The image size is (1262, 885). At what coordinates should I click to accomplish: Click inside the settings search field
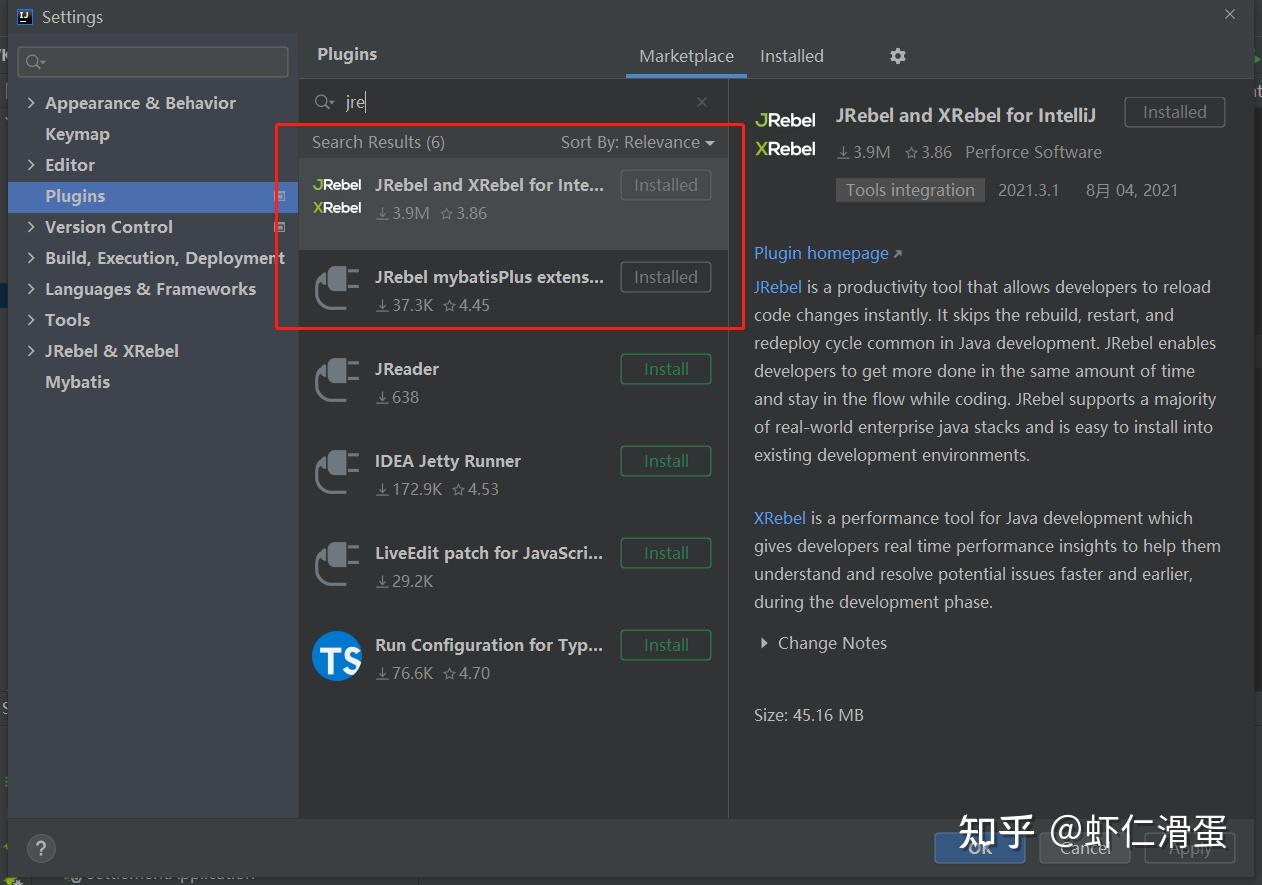coord(152,61)
